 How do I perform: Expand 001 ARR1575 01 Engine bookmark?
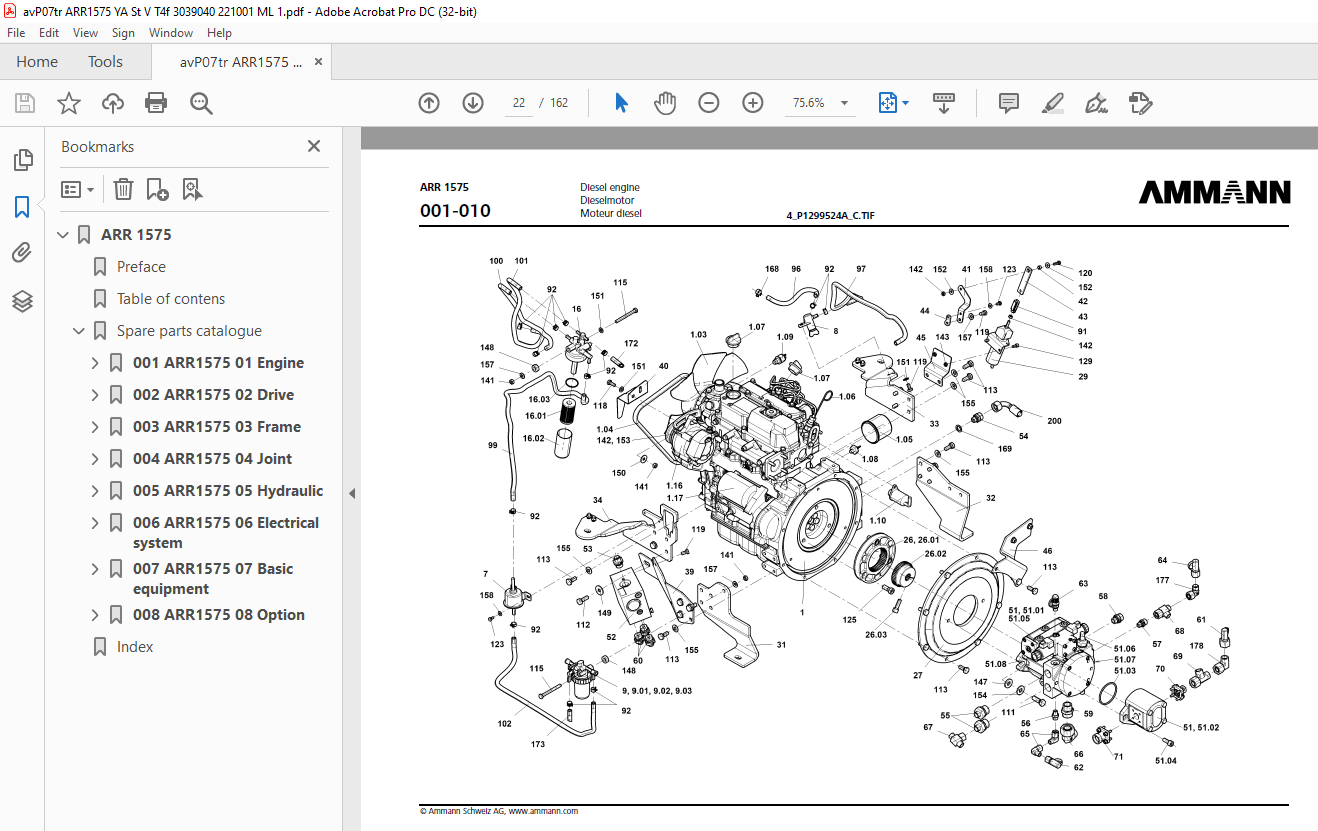95,363
